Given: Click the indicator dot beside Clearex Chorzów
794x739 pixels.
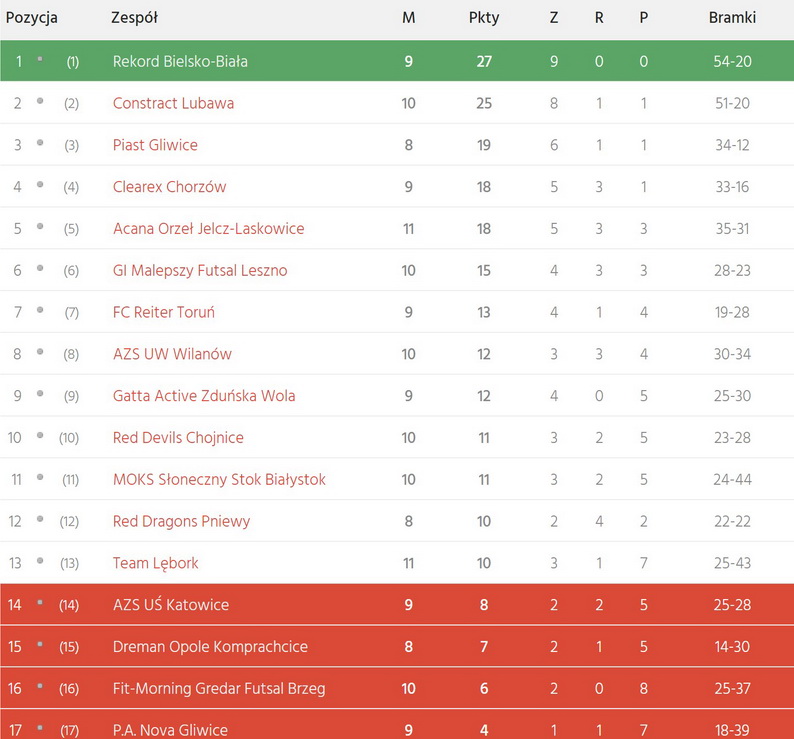Looking at the screenshot, I should (x=40, y=185).
